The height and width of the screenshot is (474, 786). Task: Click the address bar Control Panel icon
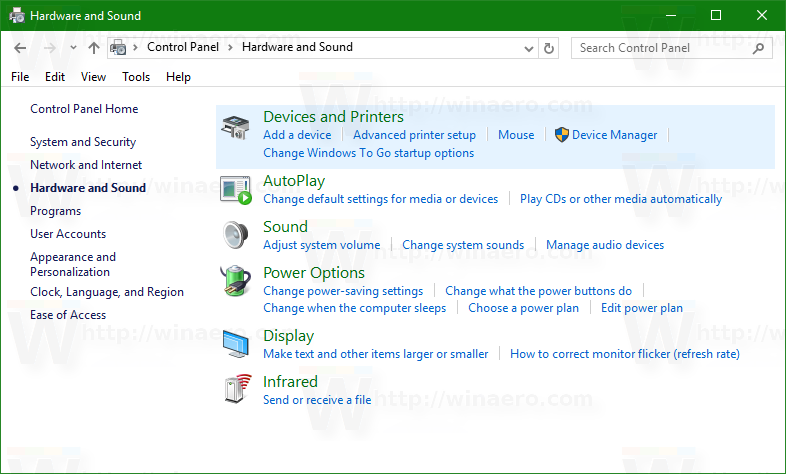pos(118,48)
